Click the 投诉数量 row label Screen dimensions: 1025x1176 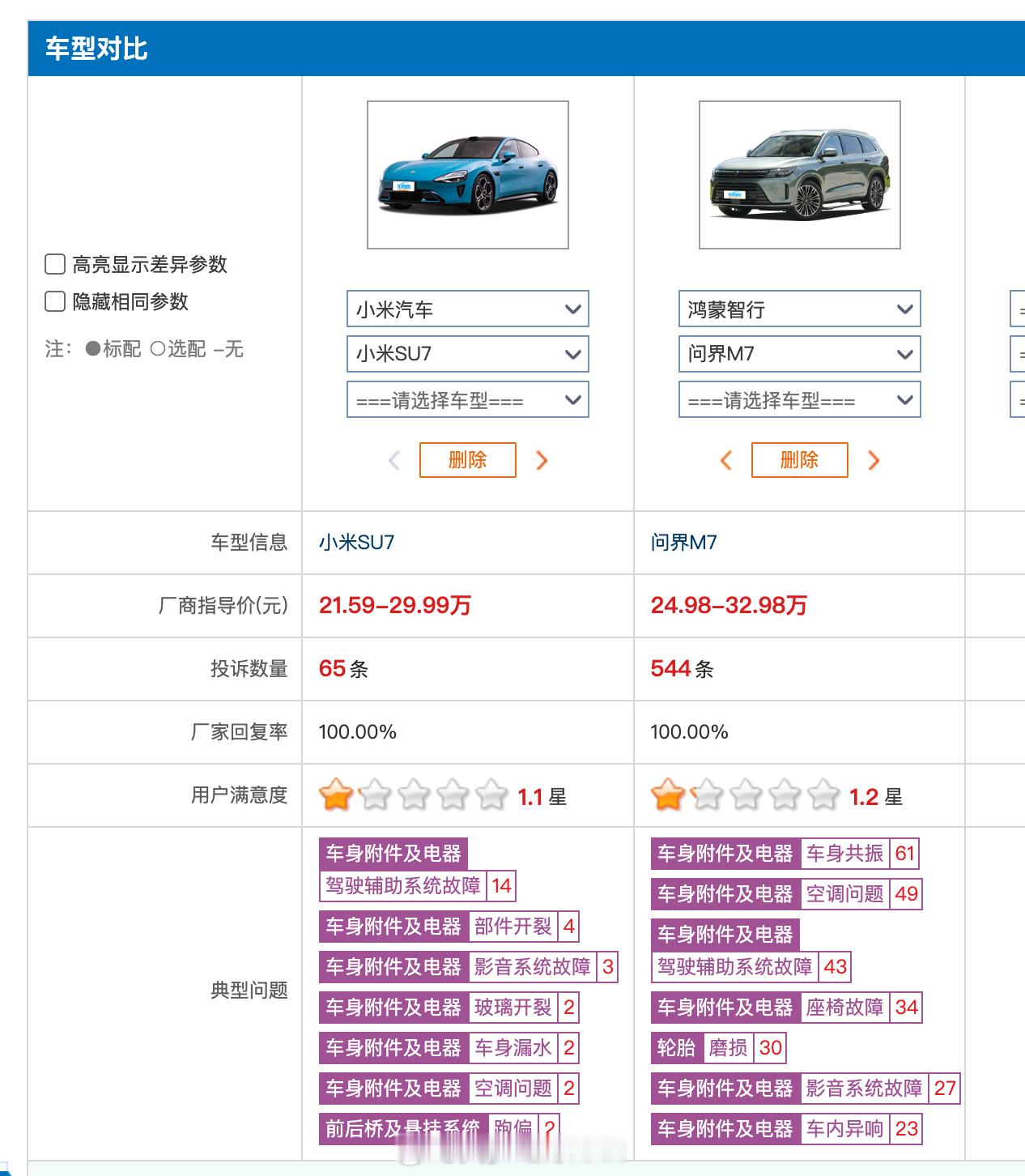tap(249, 668)
